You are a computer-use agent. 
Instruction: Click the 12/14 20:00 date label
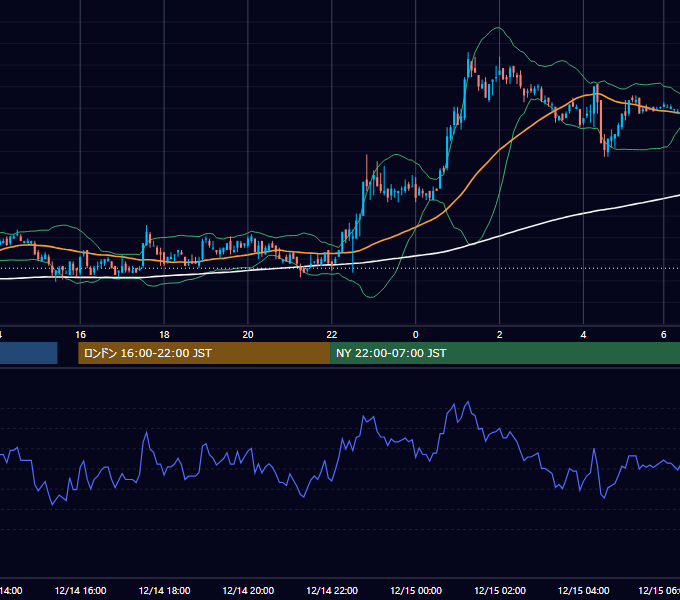pyautogui.click(x=248, y=590)
